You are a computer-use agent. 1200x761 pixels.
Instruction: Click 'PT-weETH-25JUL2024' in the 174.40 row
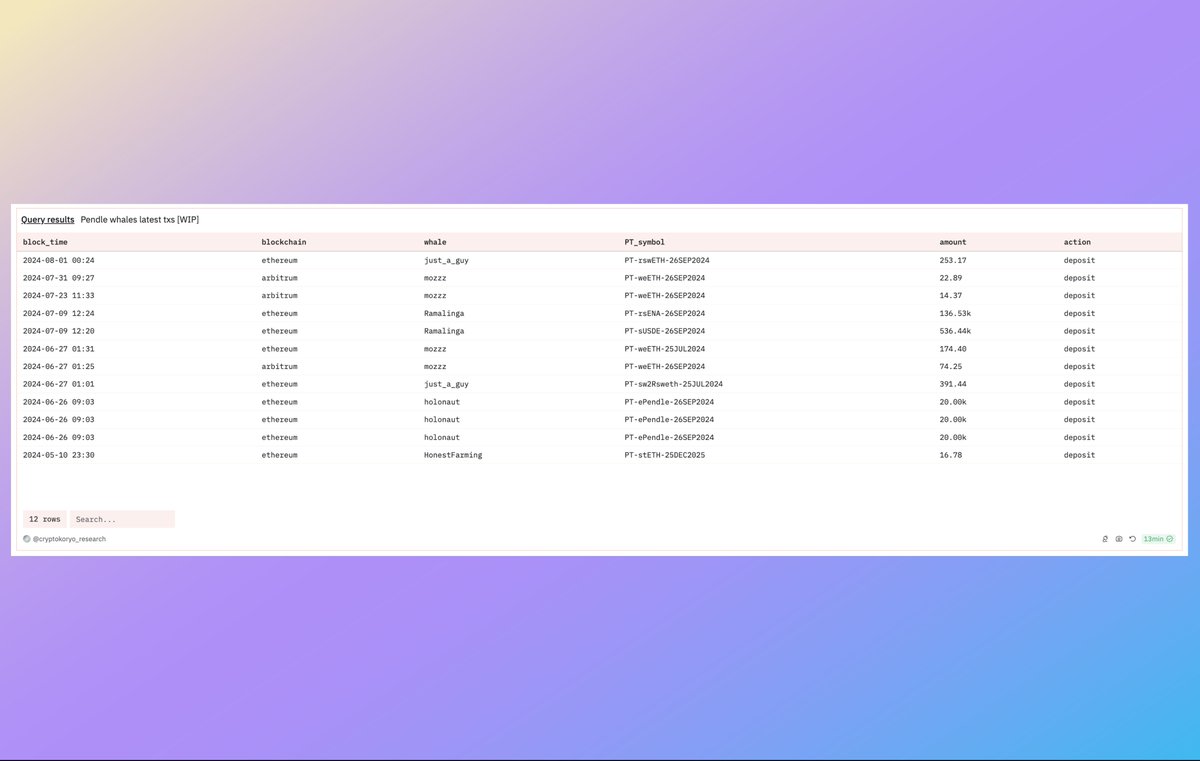pos(667,349)
